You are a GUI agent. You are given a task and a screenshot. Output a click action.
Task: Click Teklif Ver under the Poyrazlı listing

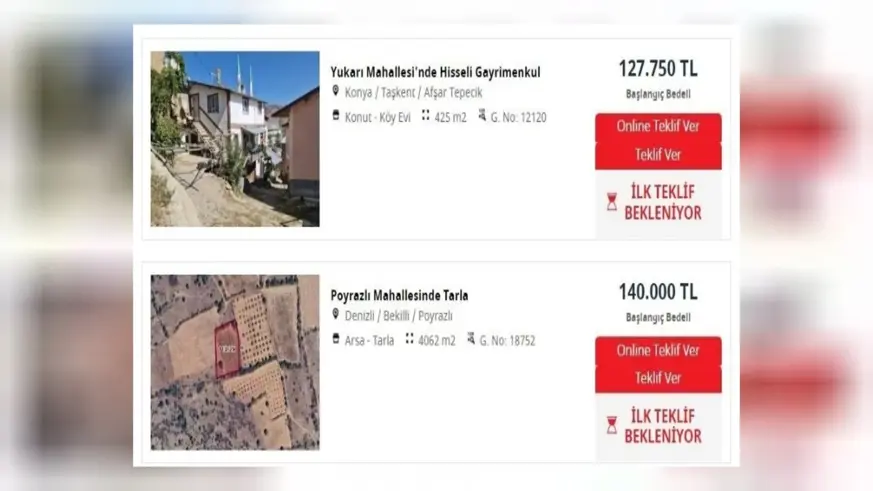[658, 379]
